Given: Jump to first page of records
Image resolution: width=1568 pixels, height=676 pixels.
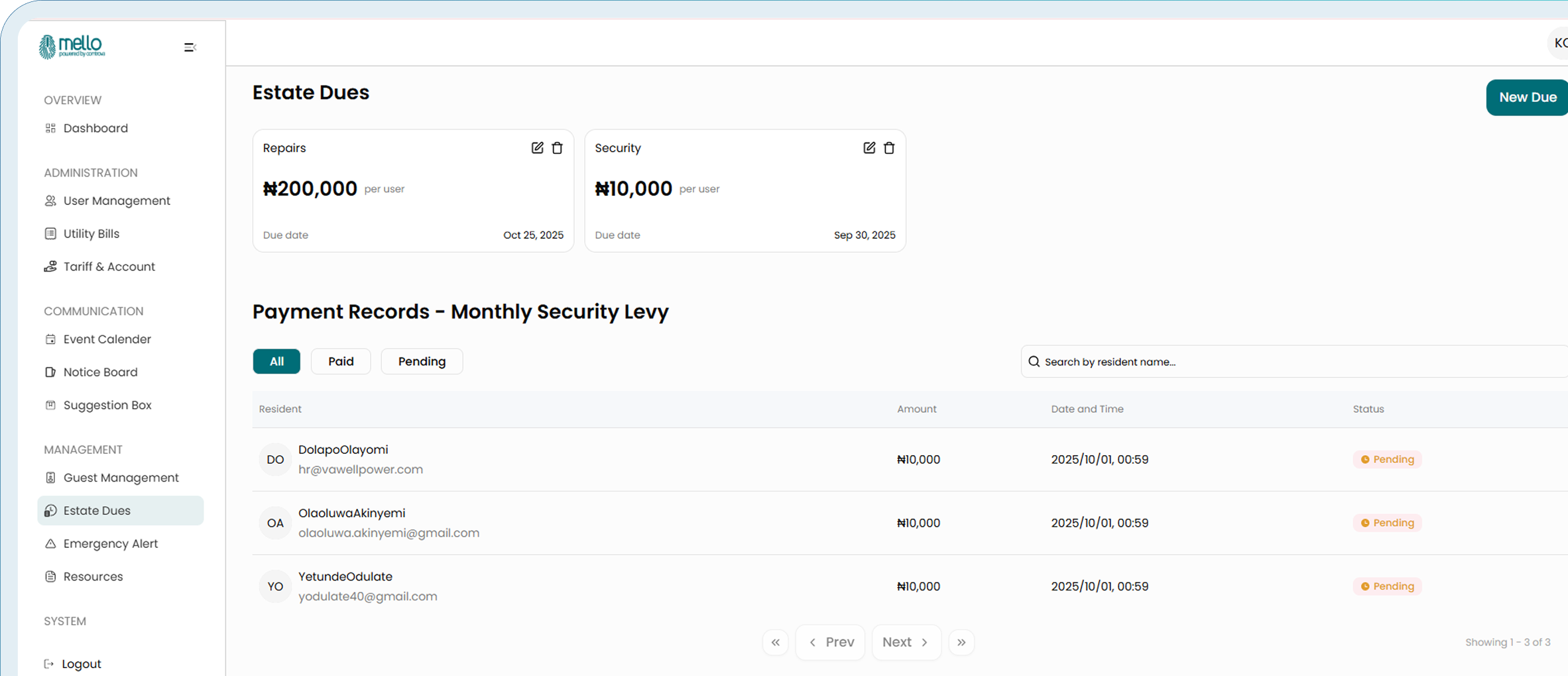Looking at the screenshot, I should (775, 642).
